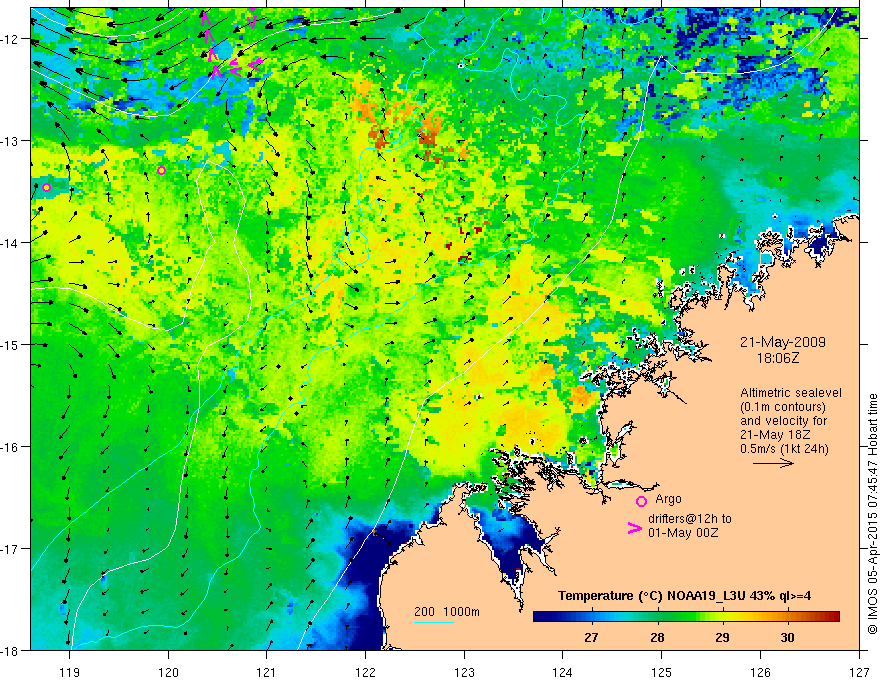Image resolution: width=880 pixels, height=680 pixels.
Task: Click the yellow 29°C region of colorbar
Action: click(x=722, y=617)
